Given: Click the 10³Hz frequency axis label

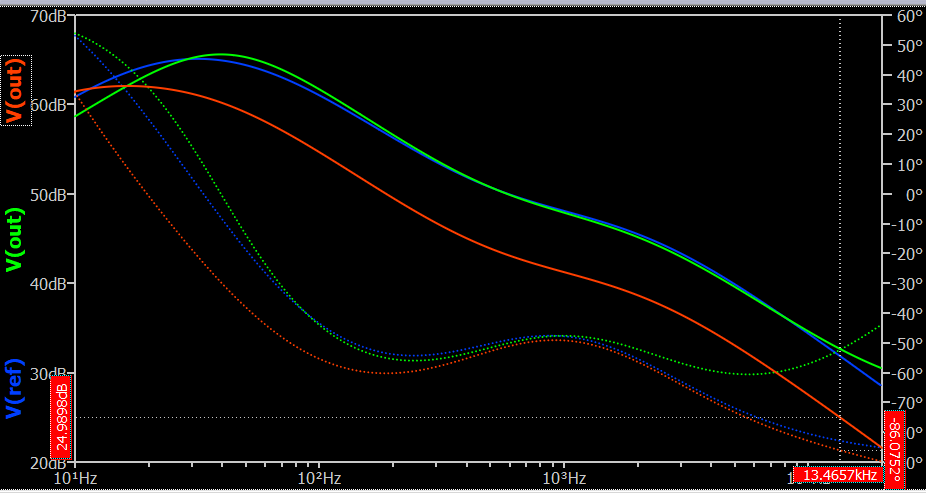Looking at the screenshot, I should click(x=563, y=476).
